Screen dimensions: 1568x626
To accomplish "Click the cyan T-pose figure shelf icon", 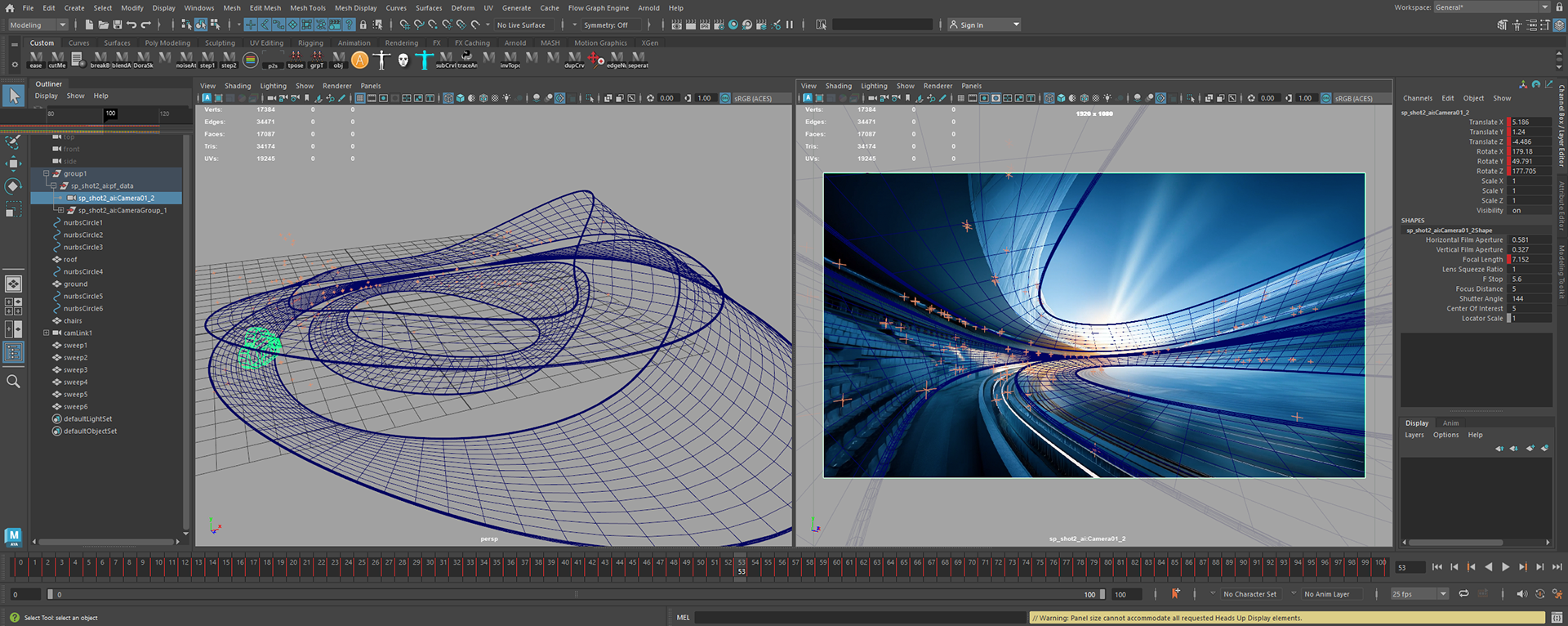I will click(x=425, y=60).
